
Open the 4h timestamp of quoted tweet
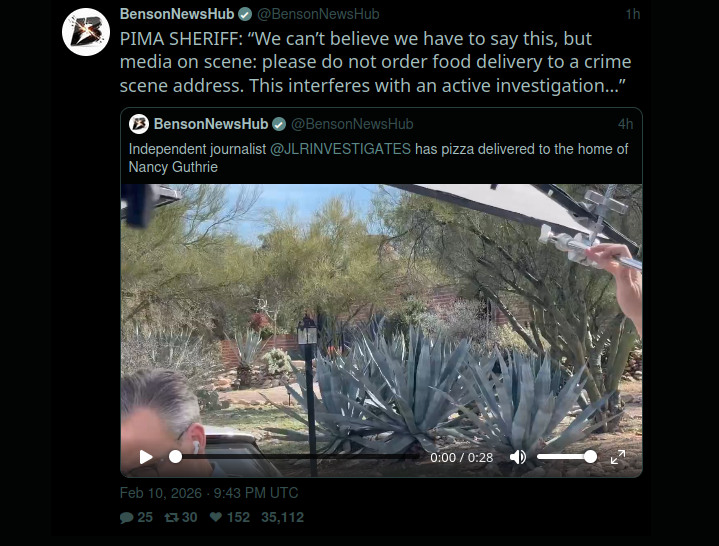[x=625, y=124]
